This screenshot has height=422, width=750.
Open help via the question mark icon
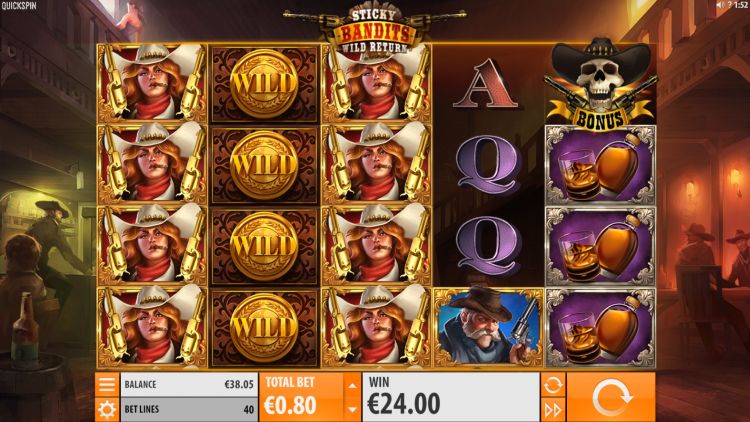pos(729,5)
